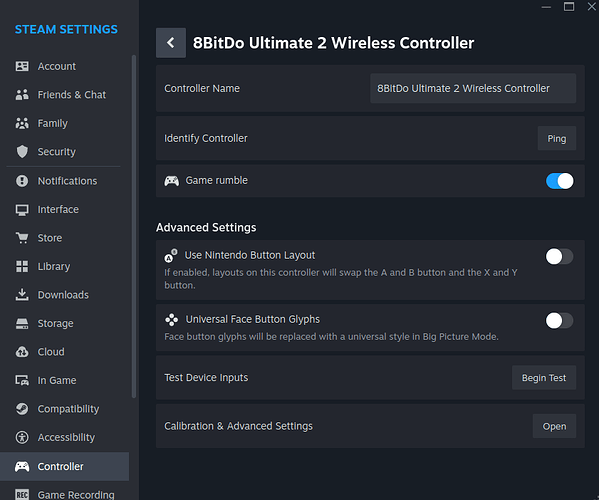Open Notifications via the exclamation icon
Viewport: 599px width, 500px height.
(x=22, y=181)
